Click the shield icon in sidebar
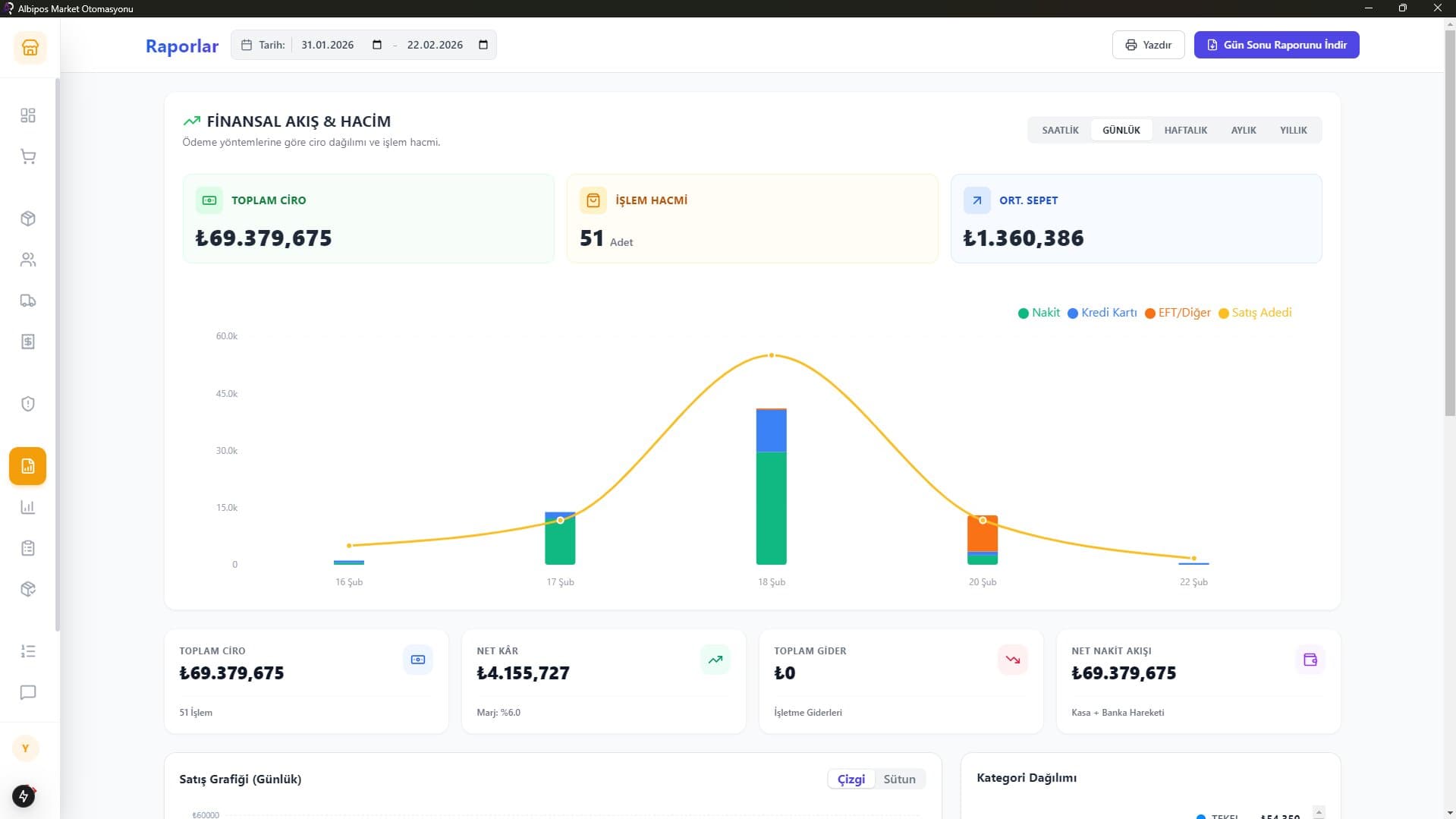Screen dimensions: 1456x819 [x=28, y=404]
